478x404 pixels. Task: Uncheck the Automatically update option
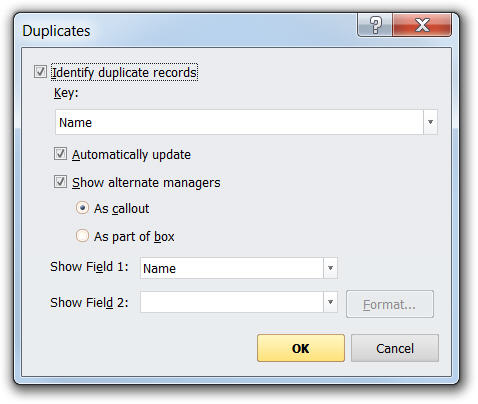tap(60, 154)
